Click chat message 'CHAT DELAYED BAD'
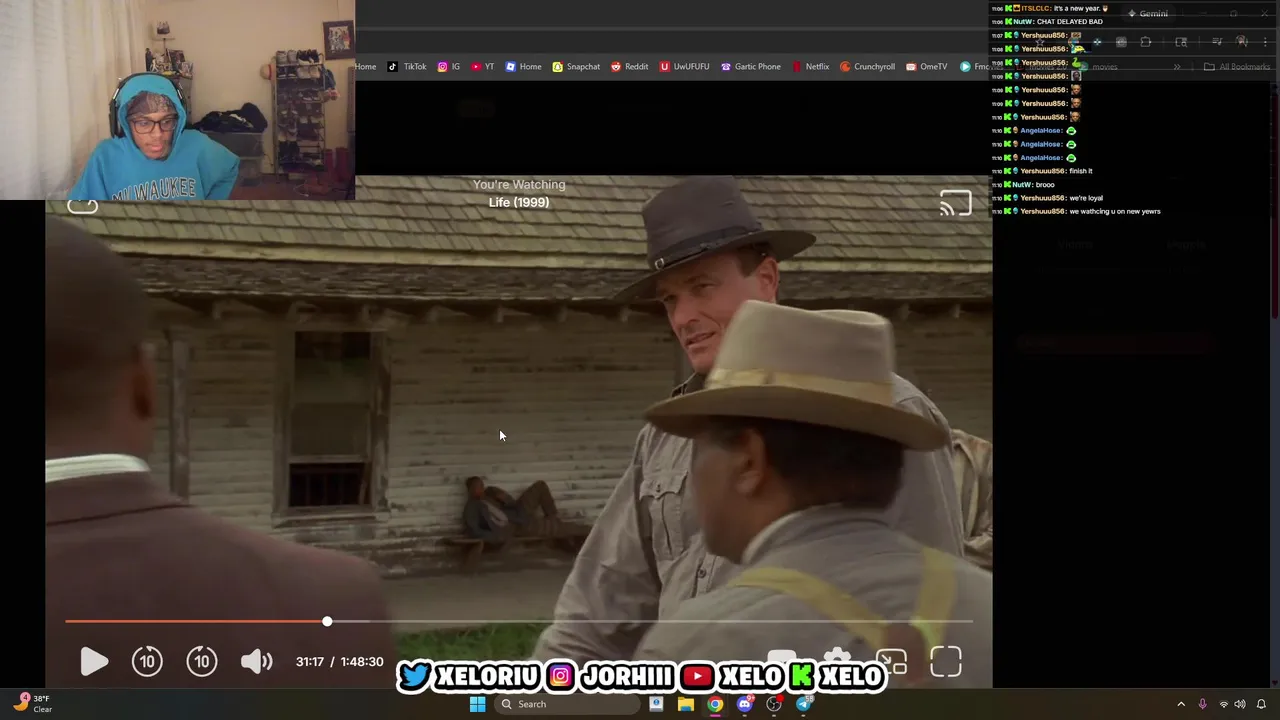Viewport: 1280px width, 720px height. [x=1070, y=22]
